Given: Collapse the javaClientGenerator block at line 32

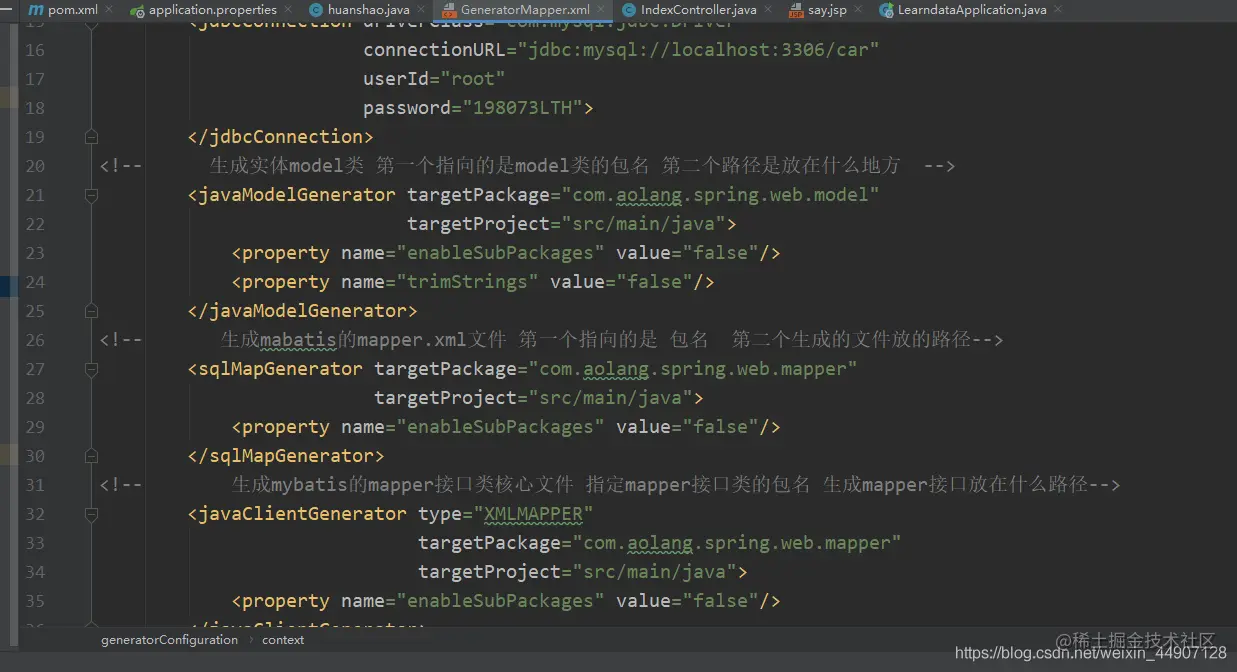Looking at the screenshot, I should pyautogui.click(x=92, y=514).
